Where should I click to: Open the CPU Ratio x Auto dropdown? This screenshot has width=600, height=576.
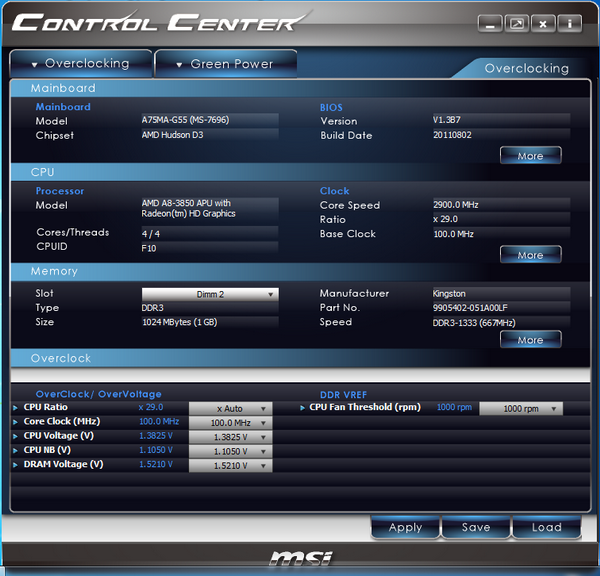click(x=230, y=408)
